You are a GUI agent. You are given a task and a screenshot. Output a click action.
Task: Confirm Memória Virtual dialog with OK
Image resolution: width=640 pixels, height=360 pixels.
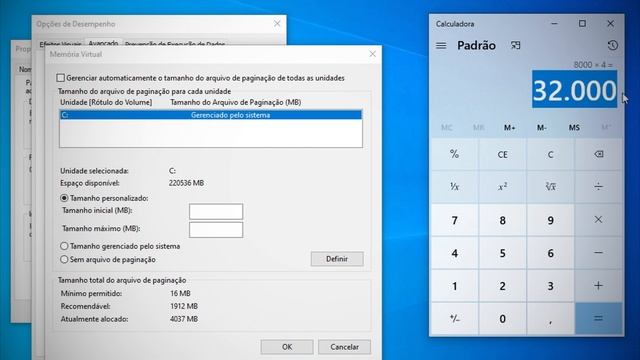click(287, 347)
